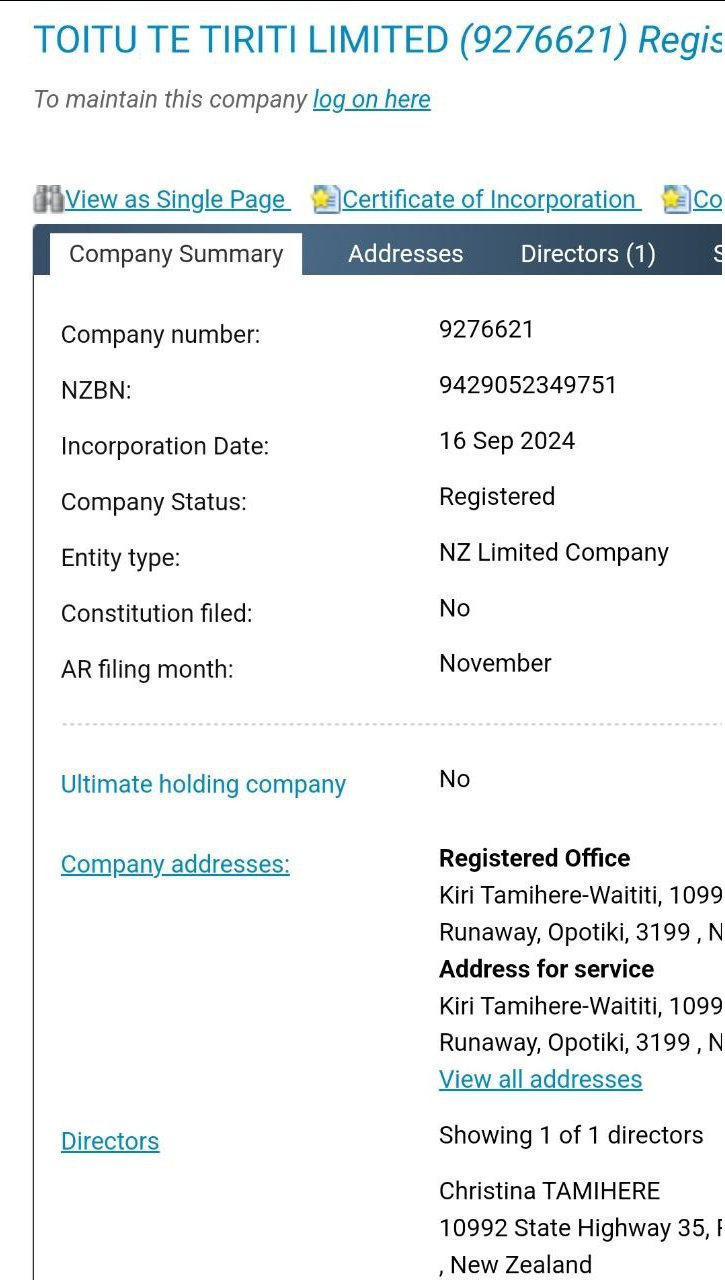Open the Directors section link
The image size is (725, 1280).
(110, 1142)
